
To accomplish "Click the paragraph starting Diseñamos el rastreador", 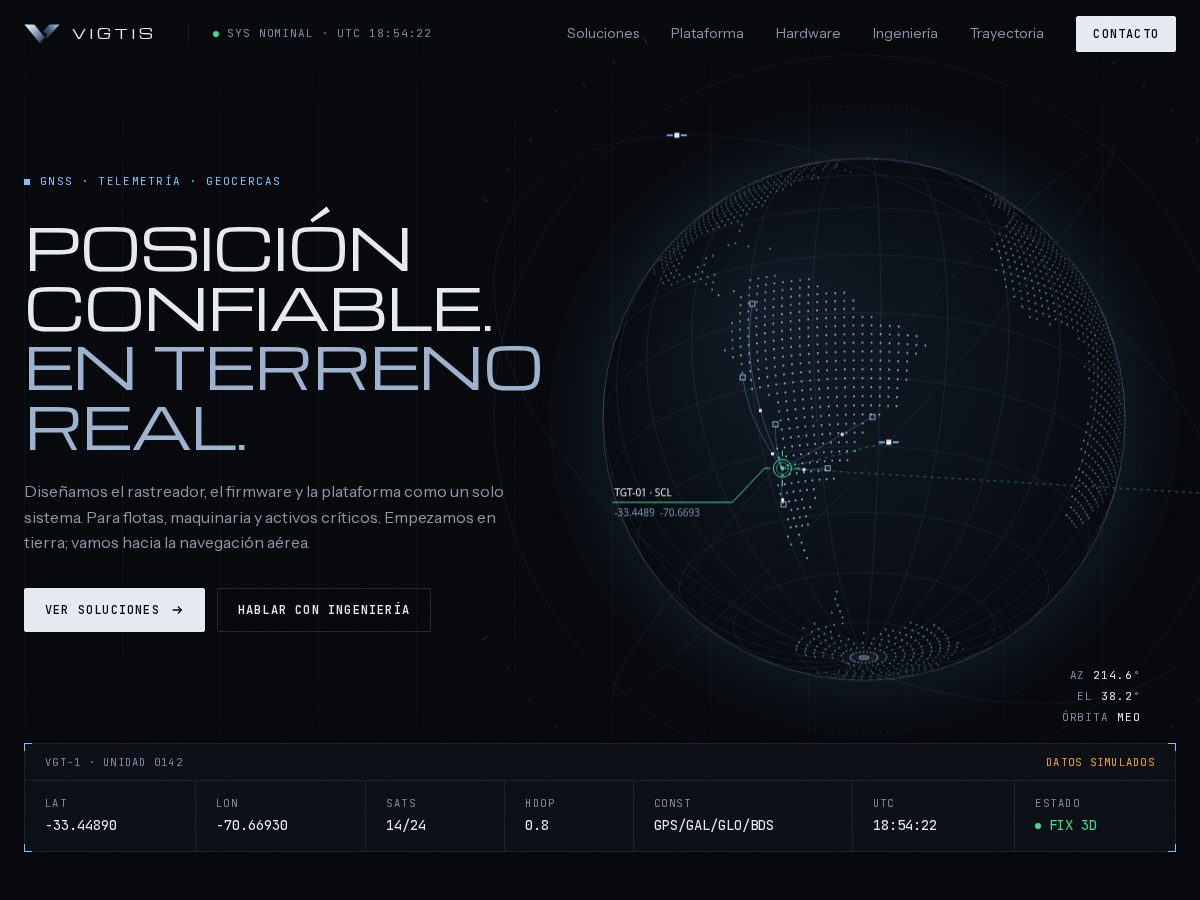I will [264, 518].
